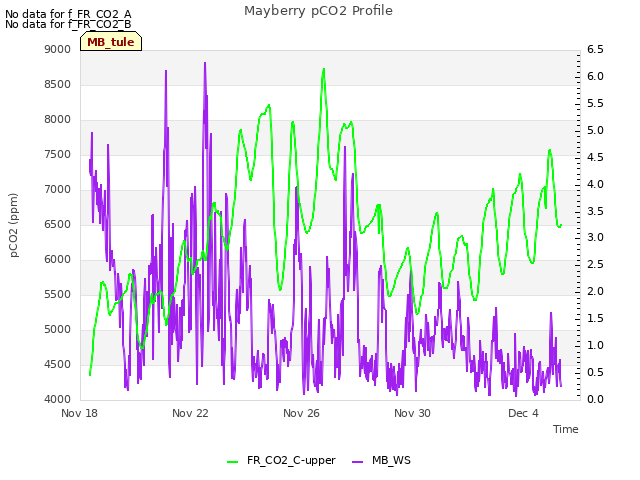Click the Dec 4 x-axis label

tap(523, 413)
